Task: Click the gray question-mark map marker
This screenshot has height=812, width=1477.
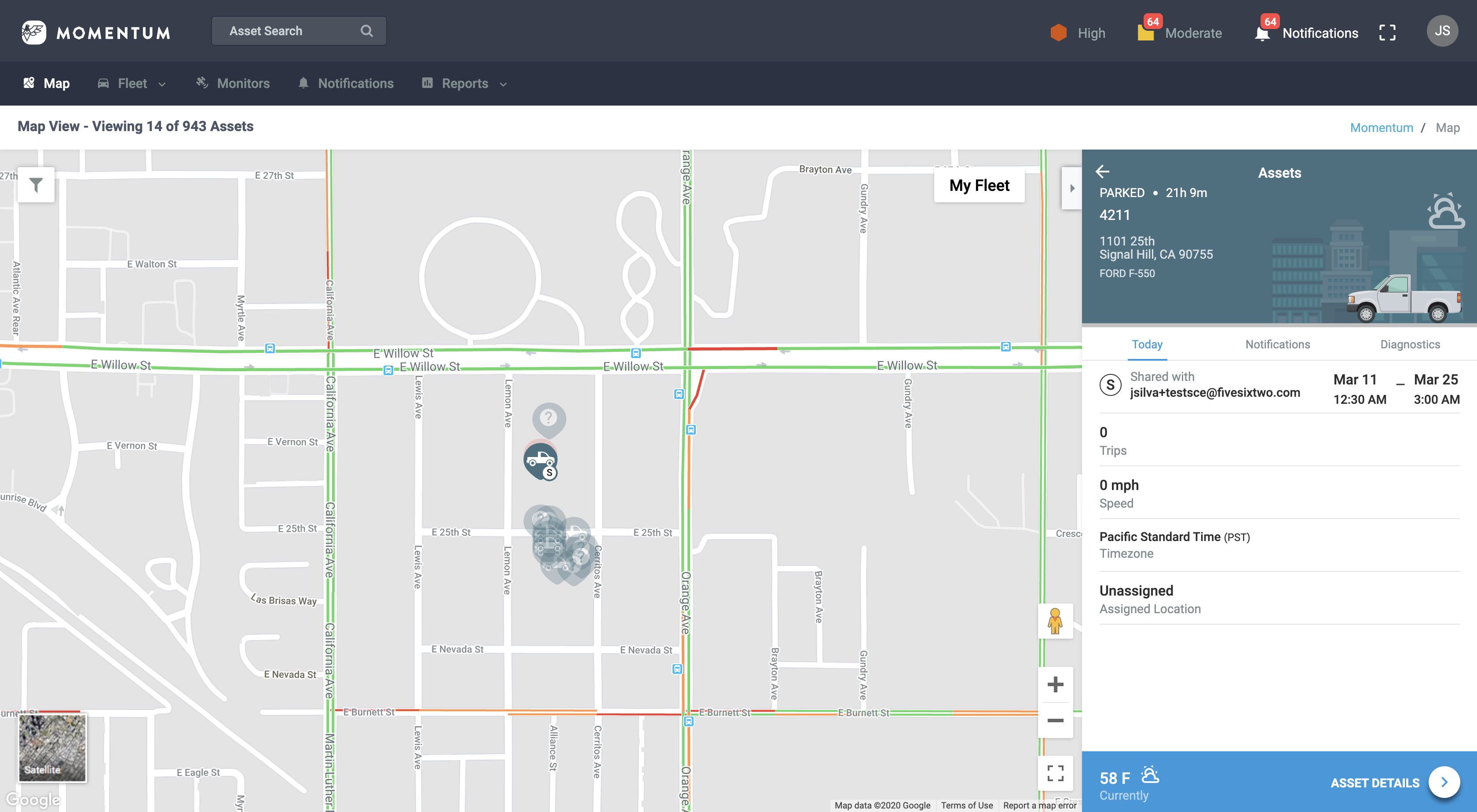Action: 549,418
